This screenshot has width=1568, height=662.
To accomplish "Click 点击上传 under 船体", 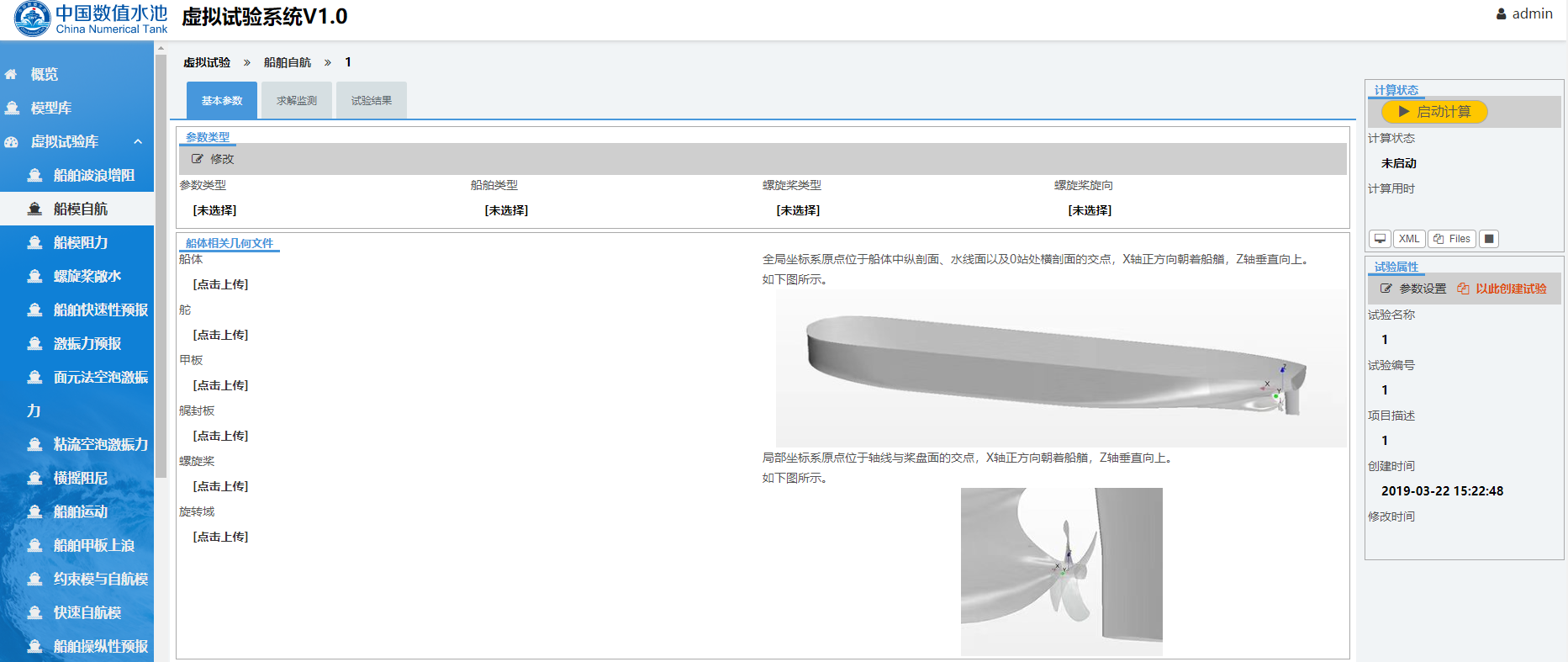I will click(220, 284).
